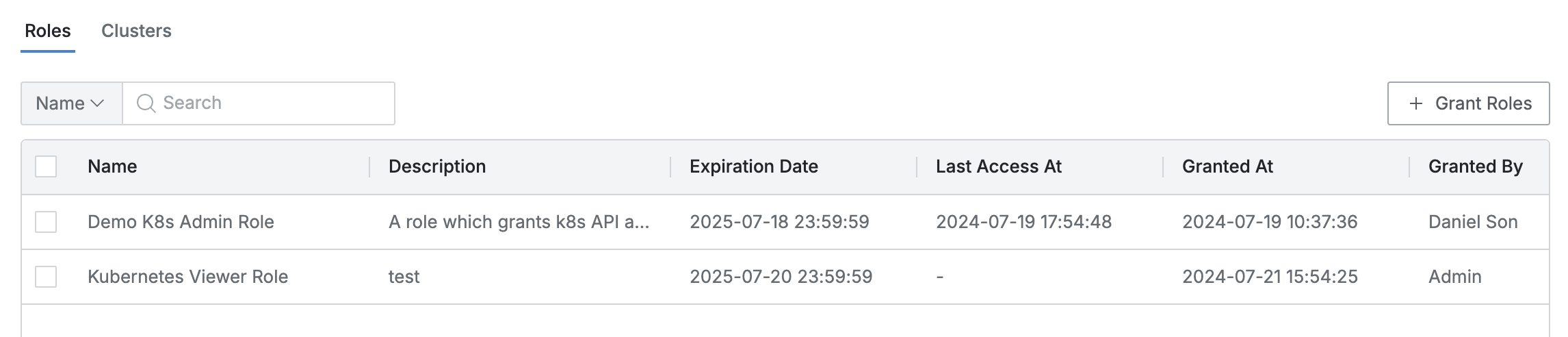Toggle the select-all header checkbox
The height and width of the screenshot is (337, 1568).
(x=46, y=166)
